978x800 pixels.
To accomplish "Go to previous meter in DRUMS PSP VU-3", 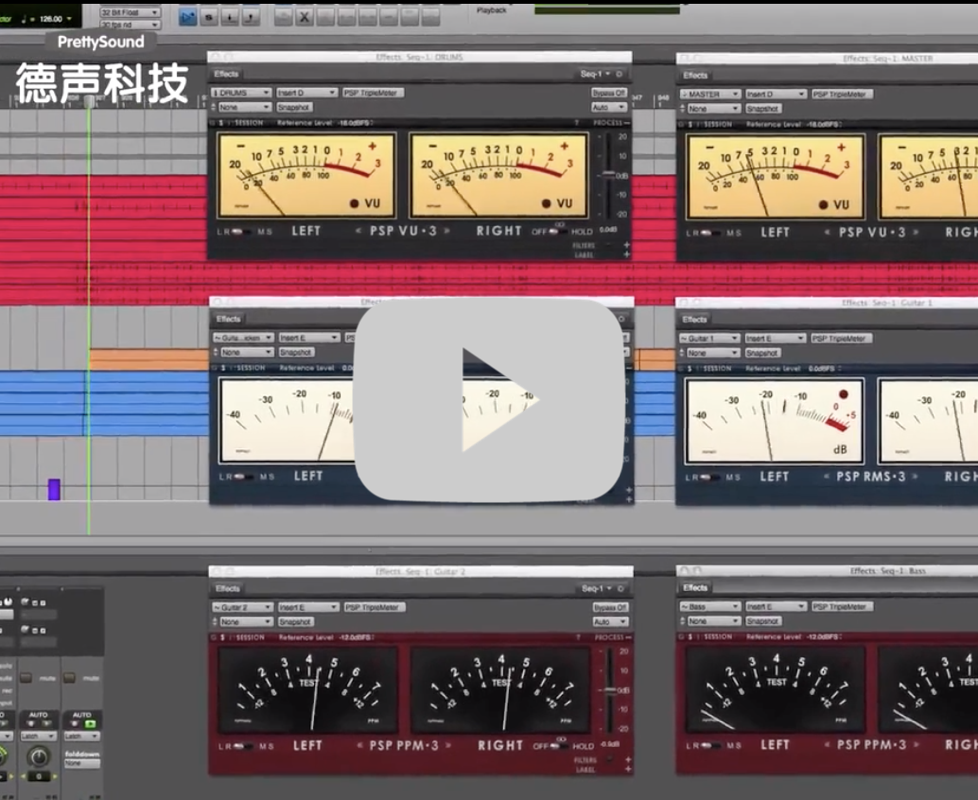I will pos(359,231).
